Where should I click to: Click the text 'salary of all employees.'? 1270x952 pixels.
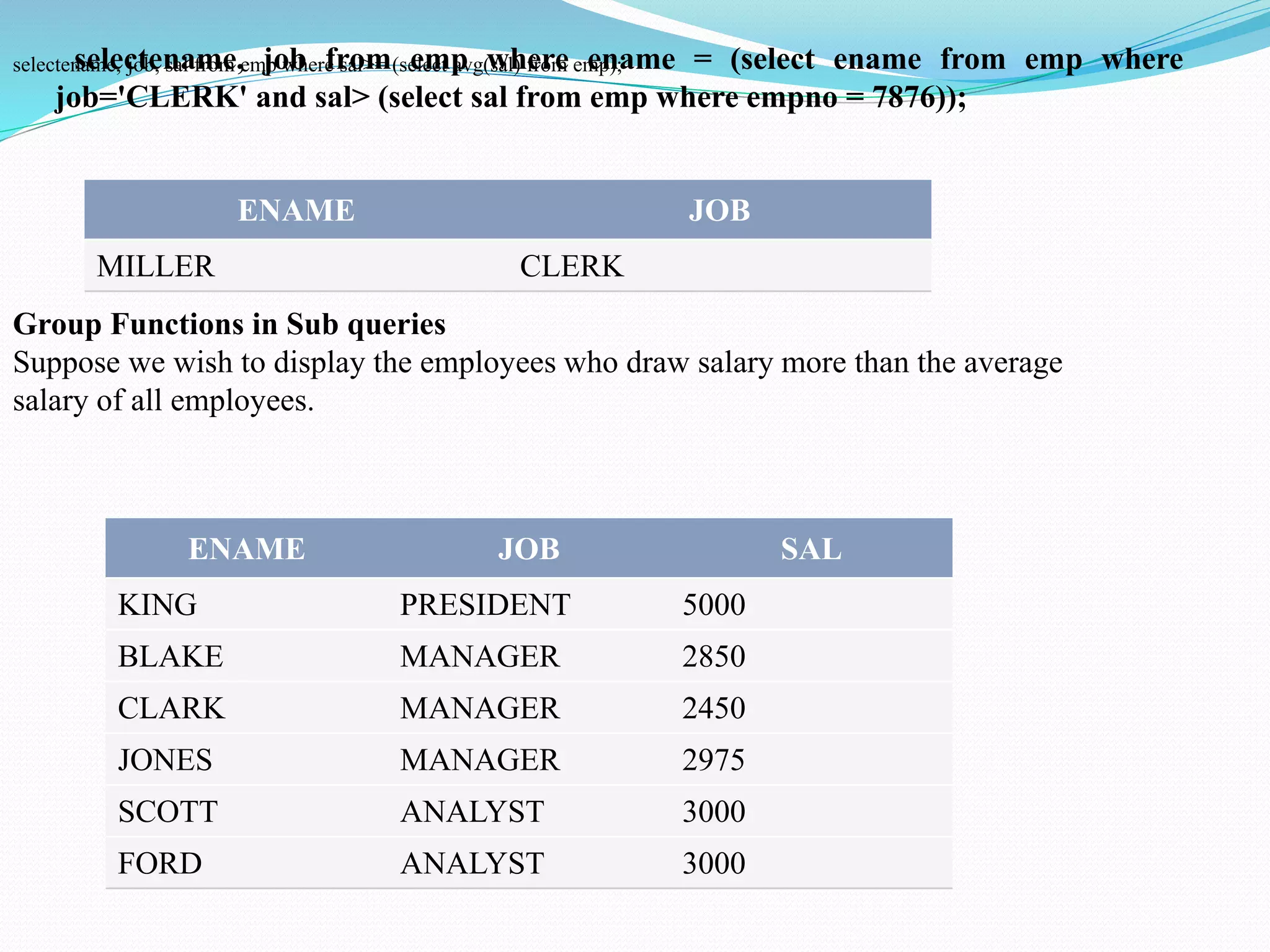coord(164,401)
